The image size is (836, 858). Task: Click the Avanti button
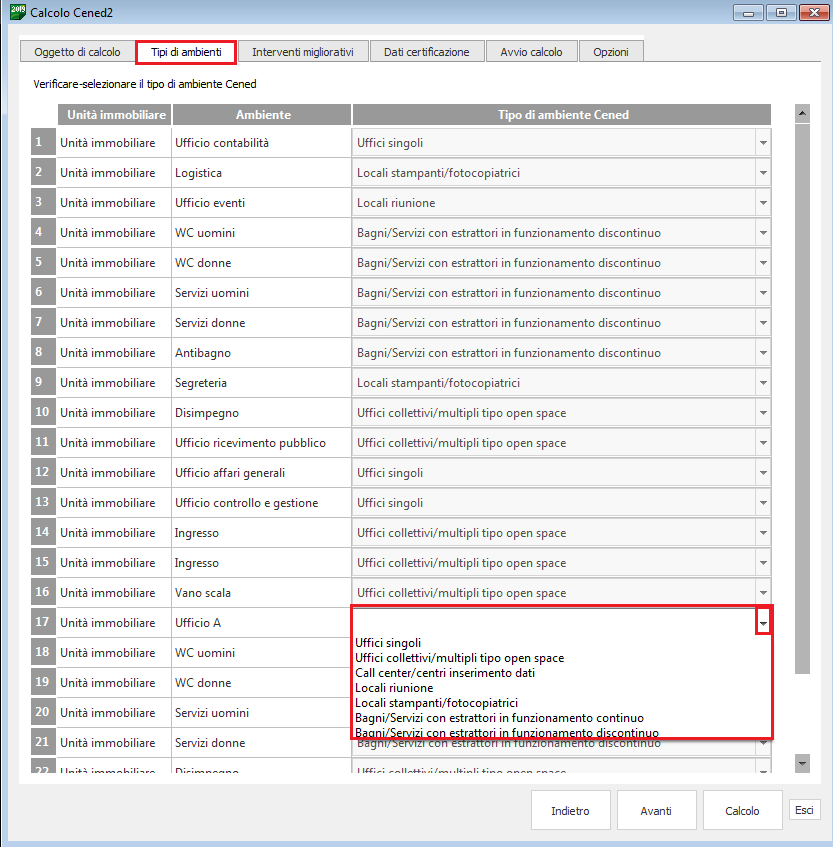[656, 811]
